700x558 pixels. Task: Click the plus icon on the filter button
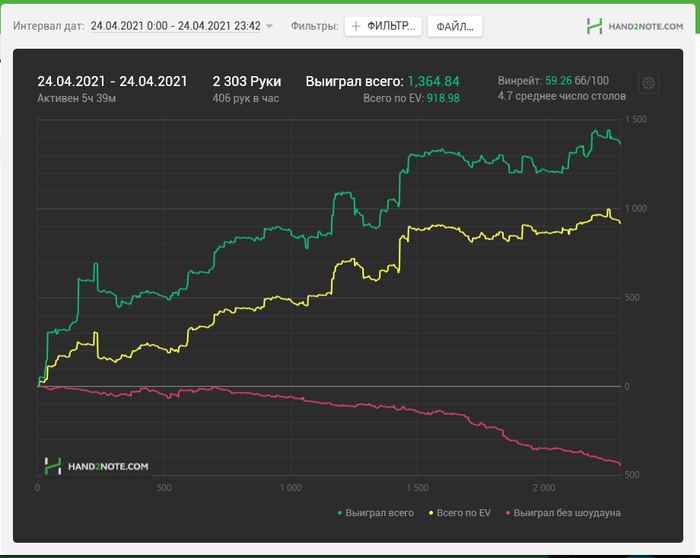coord(356,26)
